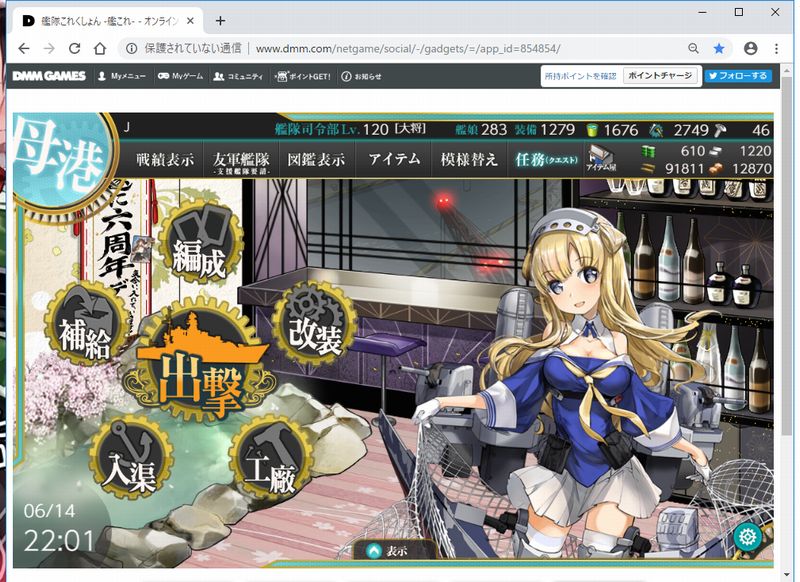Viewport: 800px width, 582px height.
Task: View site info icon beside the URL
Action: click(x=132, y=48)
